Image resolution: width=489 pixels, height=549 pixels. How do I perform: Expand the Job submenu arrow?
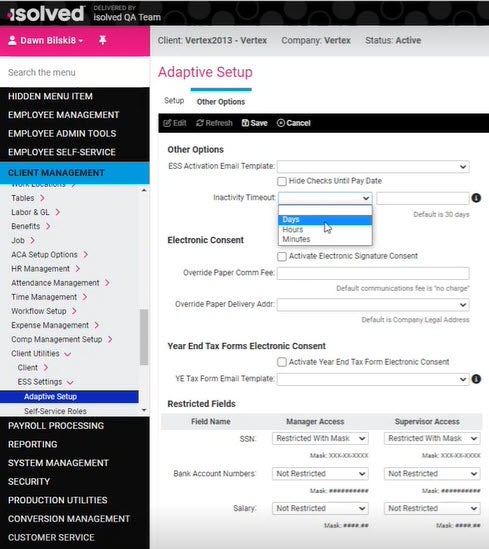(x=33, y=241)
